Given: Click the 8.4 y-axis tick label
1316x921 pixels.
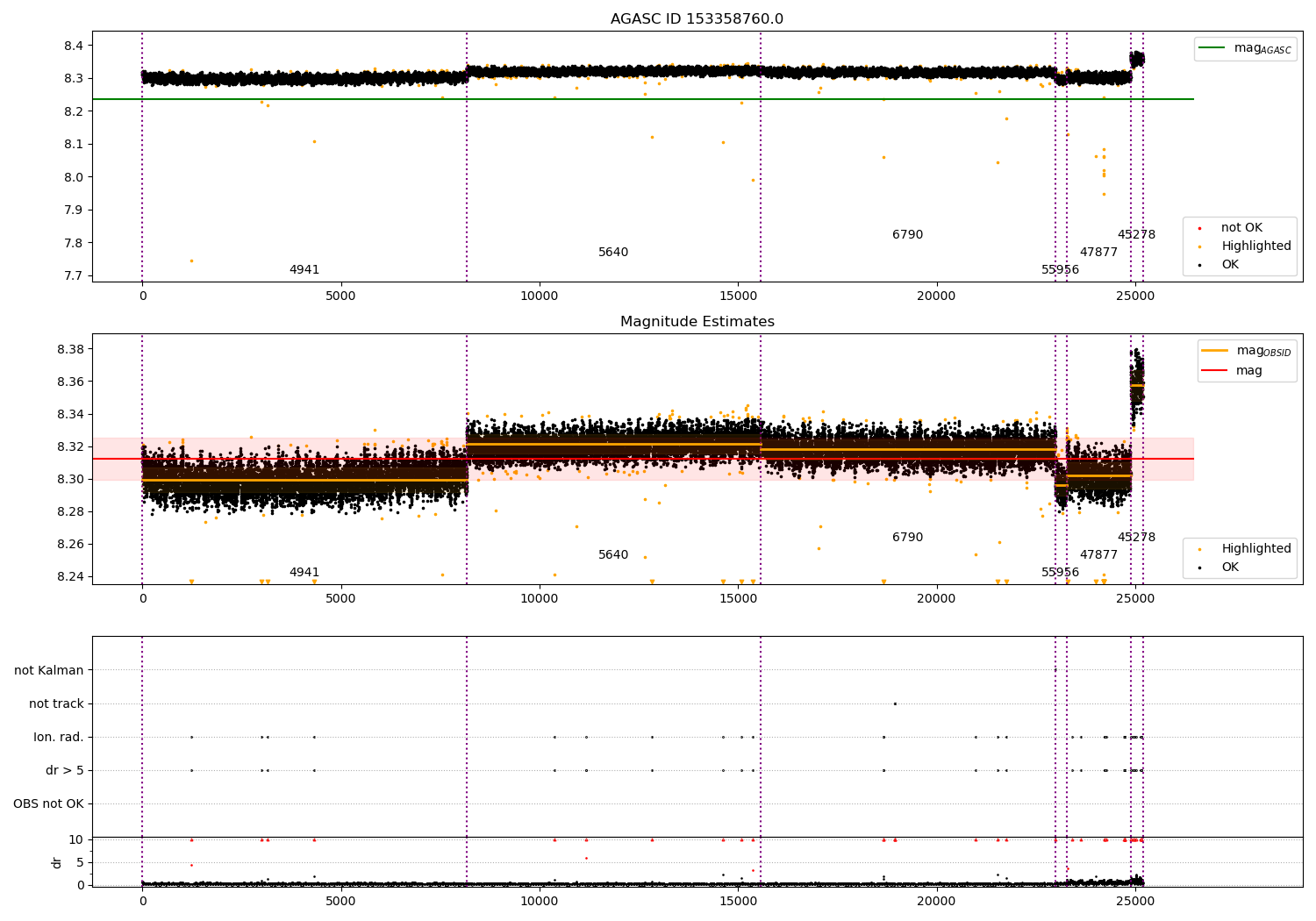Looking at the screenshot, I should point(72,46).
